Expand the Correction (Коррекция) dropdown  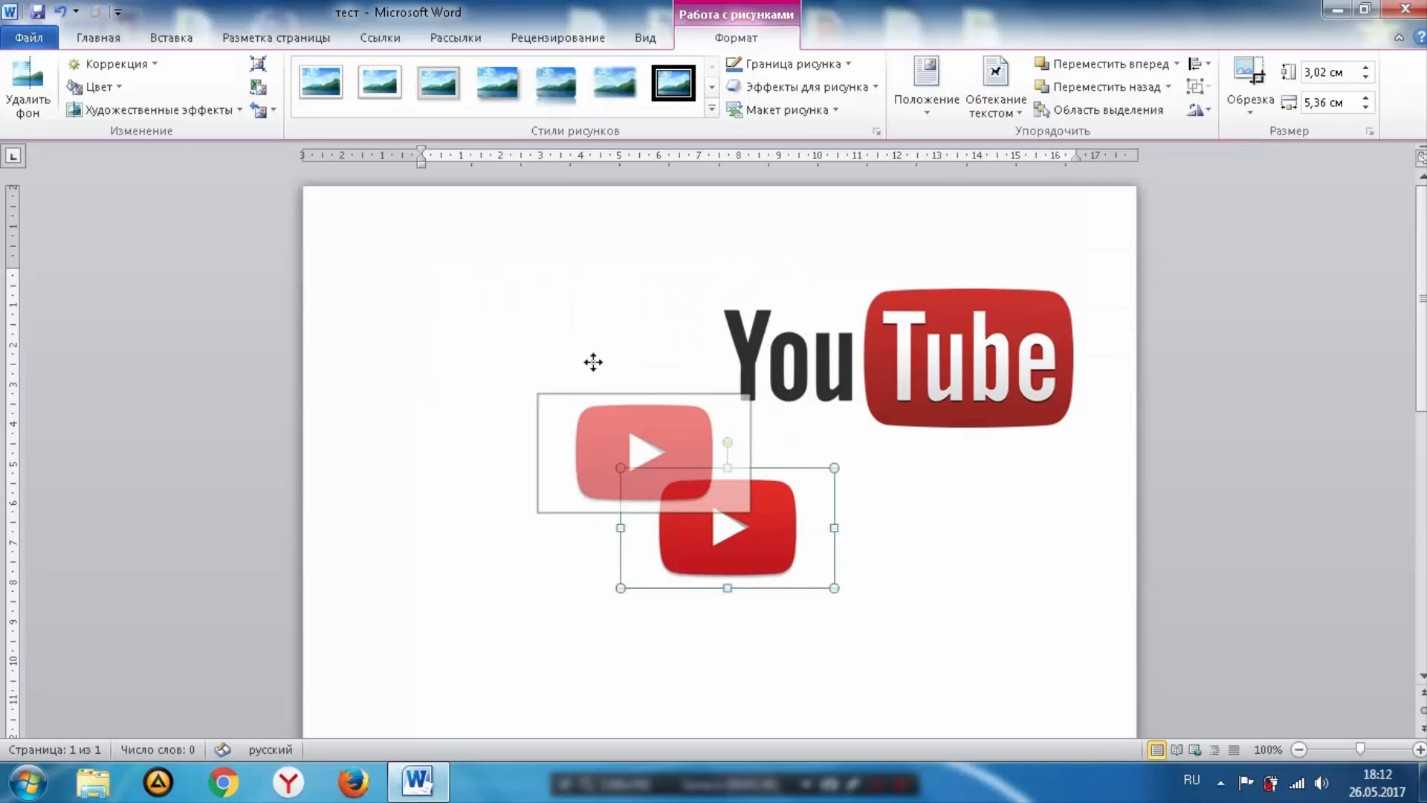tap(112, 64)
